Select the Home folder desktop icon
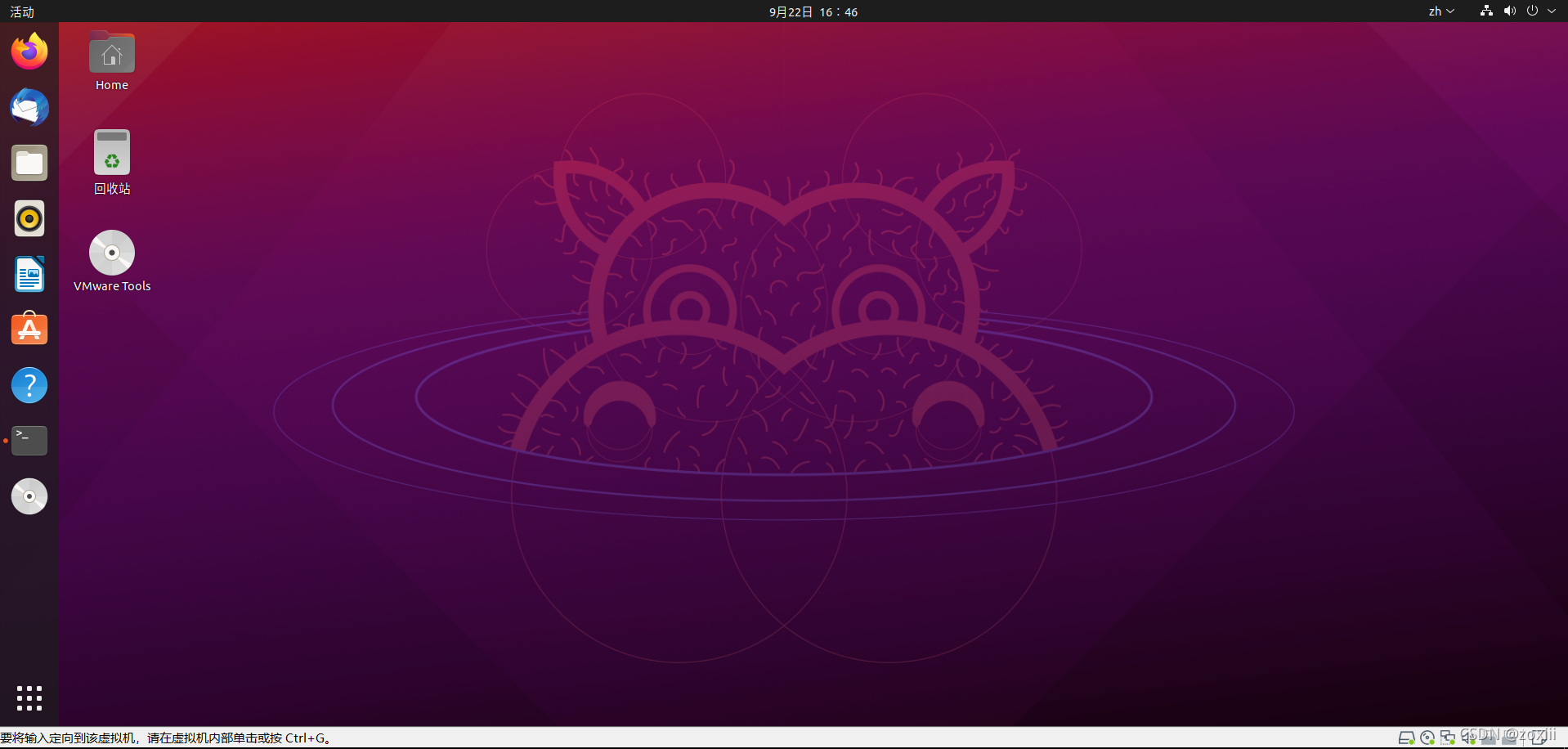Screen dimensions: 1568x749 coord(112,62)
